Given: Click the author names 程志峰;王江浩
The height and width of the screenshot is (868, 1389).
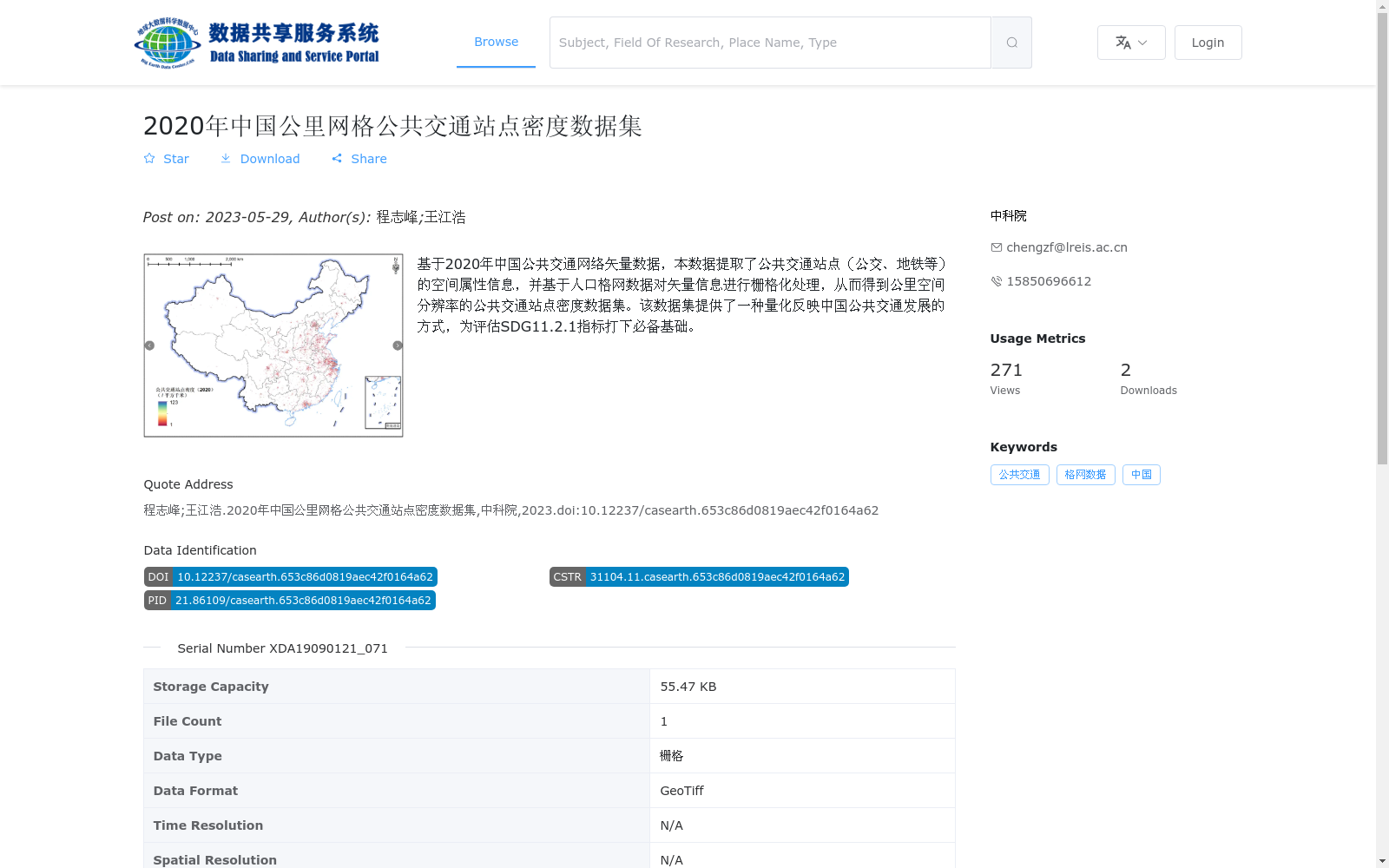Looking at the screenshot, I should point(421,217).
